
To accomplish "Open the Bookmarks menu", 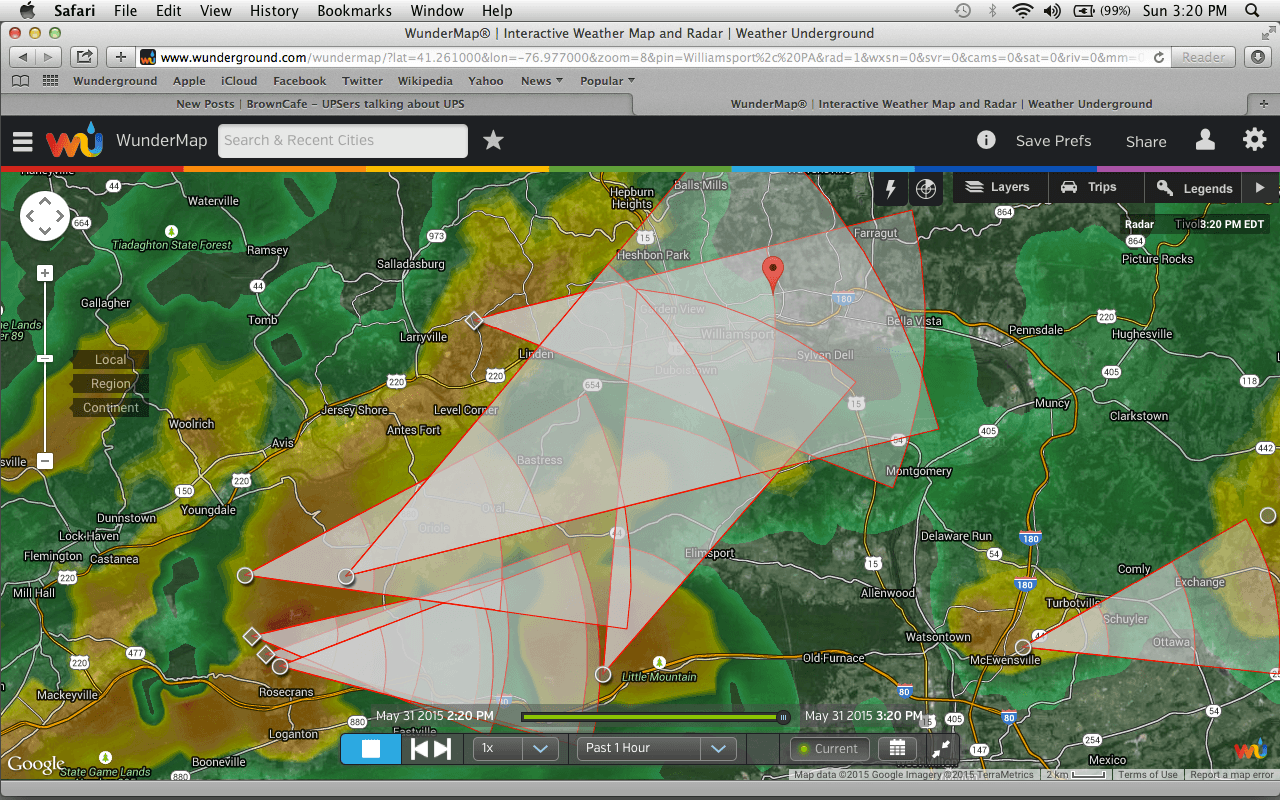I will [355, 11].
